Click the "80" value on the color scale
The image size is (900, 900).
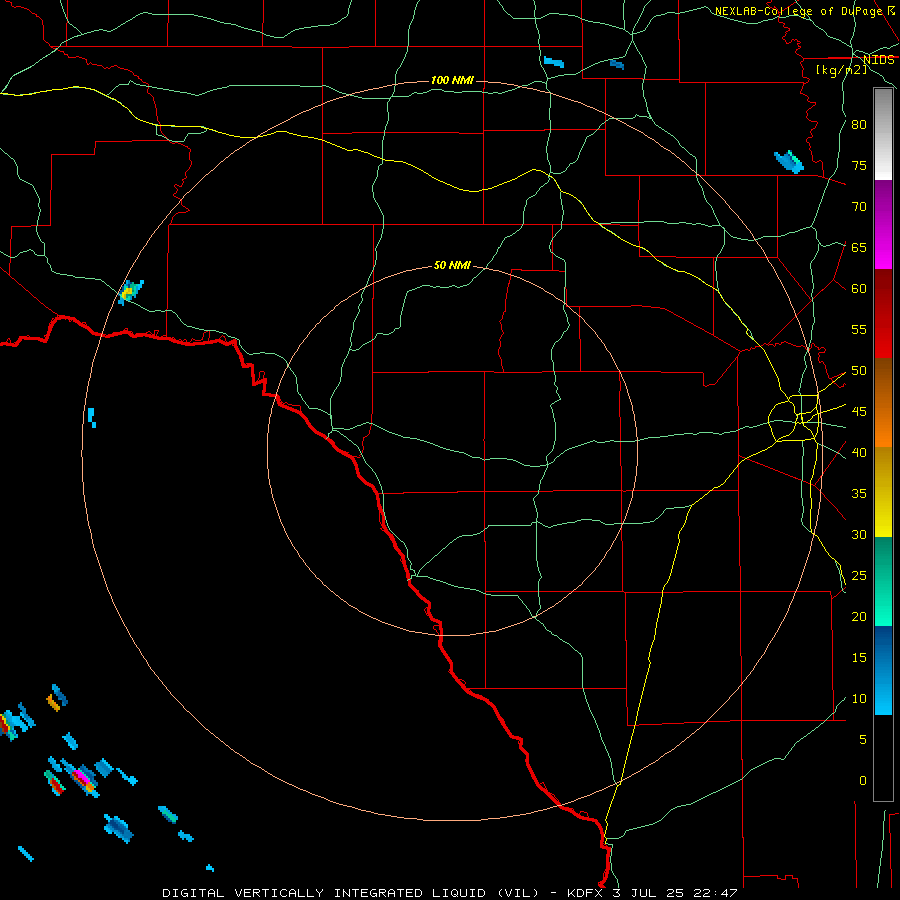click(x=859, y=125)
